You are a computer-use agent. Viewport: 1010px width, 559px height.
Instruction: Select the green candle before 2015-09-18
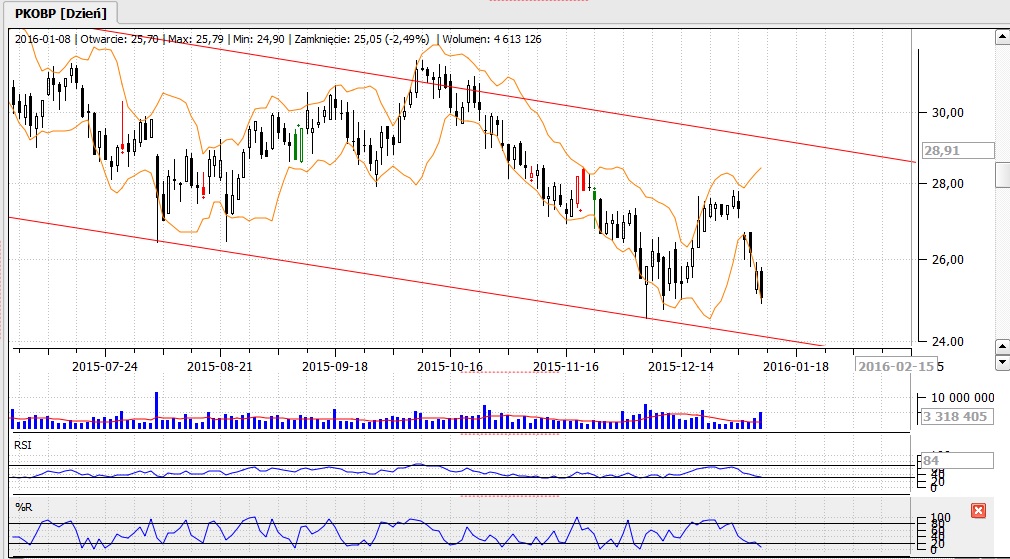pos(299,145)
